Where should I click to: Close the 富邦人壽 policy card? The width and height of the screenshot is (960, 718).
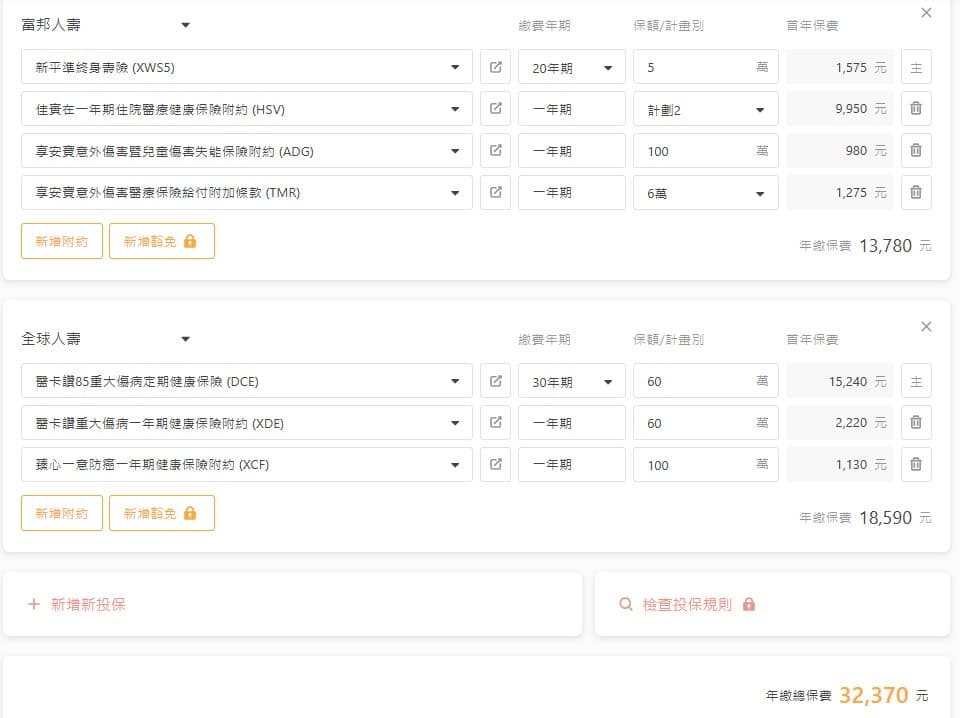tap(926, 13)
